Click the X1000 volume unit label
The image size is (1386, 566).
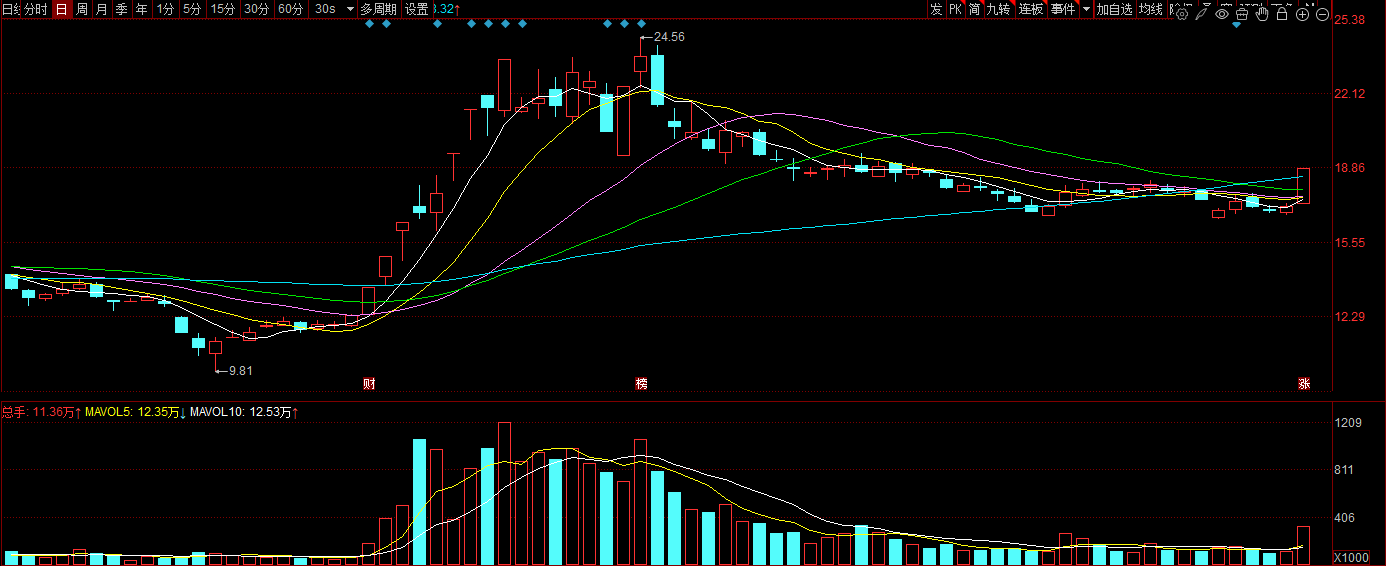pyautogui.click(x=1351, y=557)
